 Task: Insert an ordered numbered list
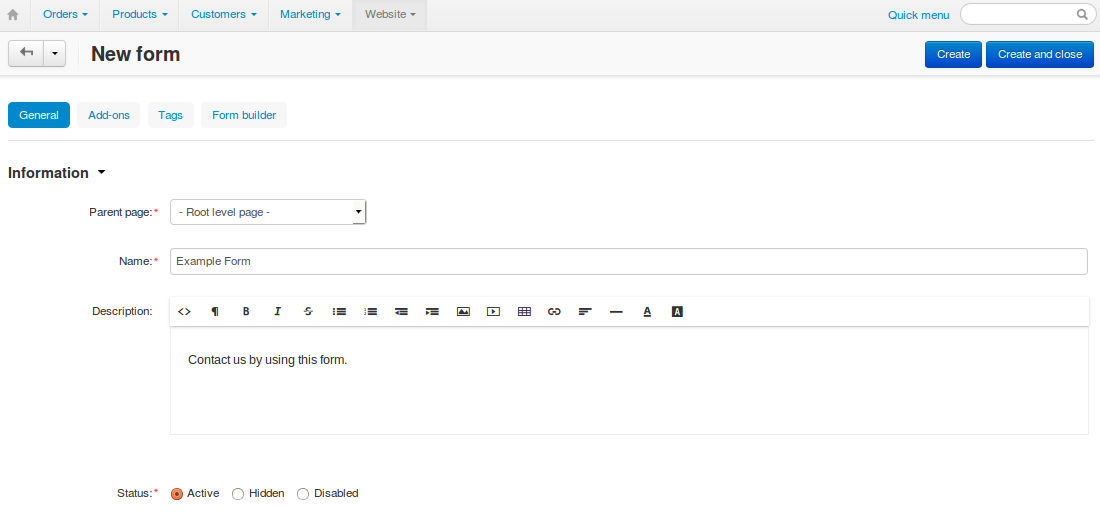pyautogui.click(x=370, y=312)
